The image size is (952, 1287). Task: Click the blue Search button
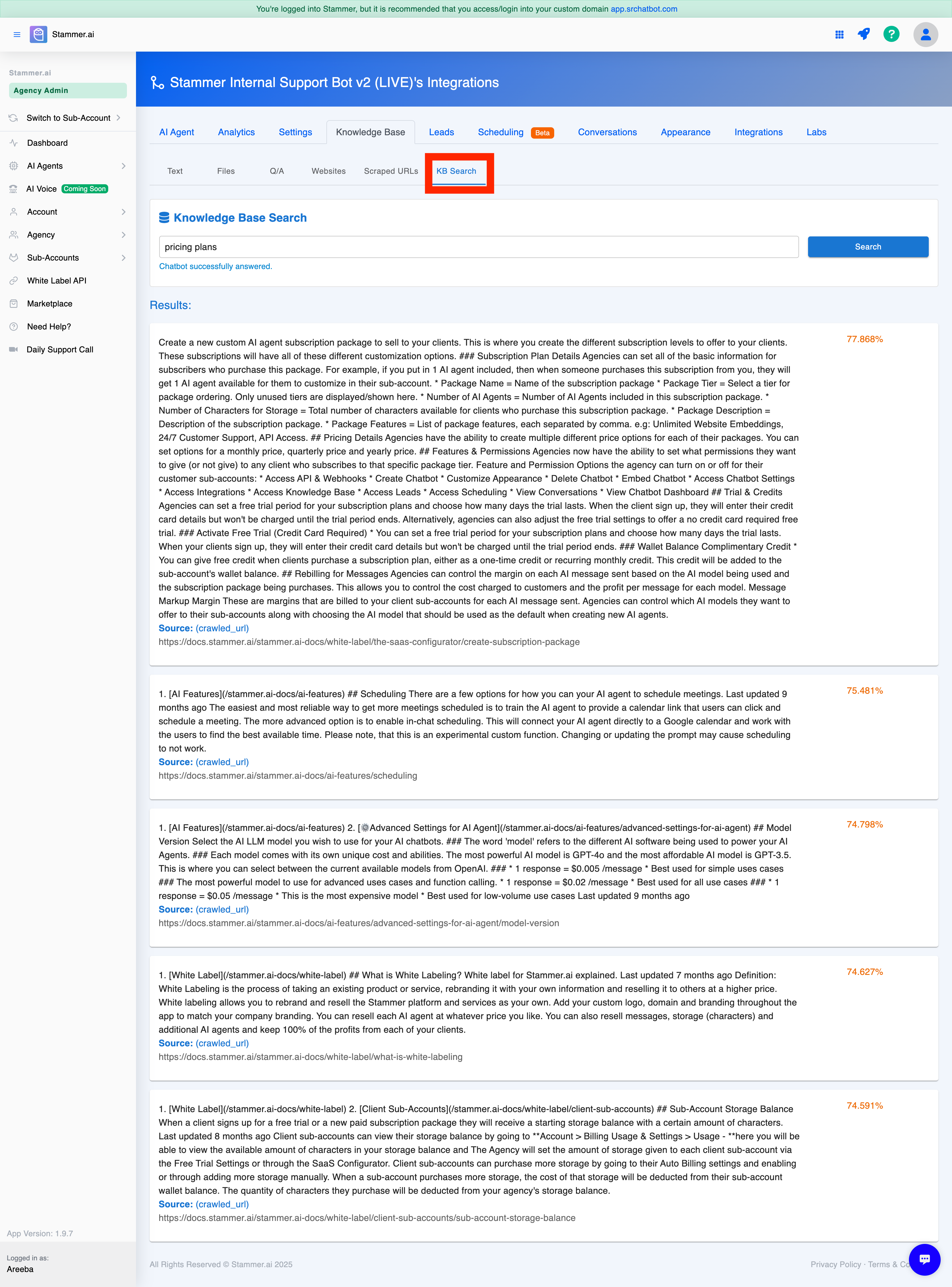coord(868,247)
